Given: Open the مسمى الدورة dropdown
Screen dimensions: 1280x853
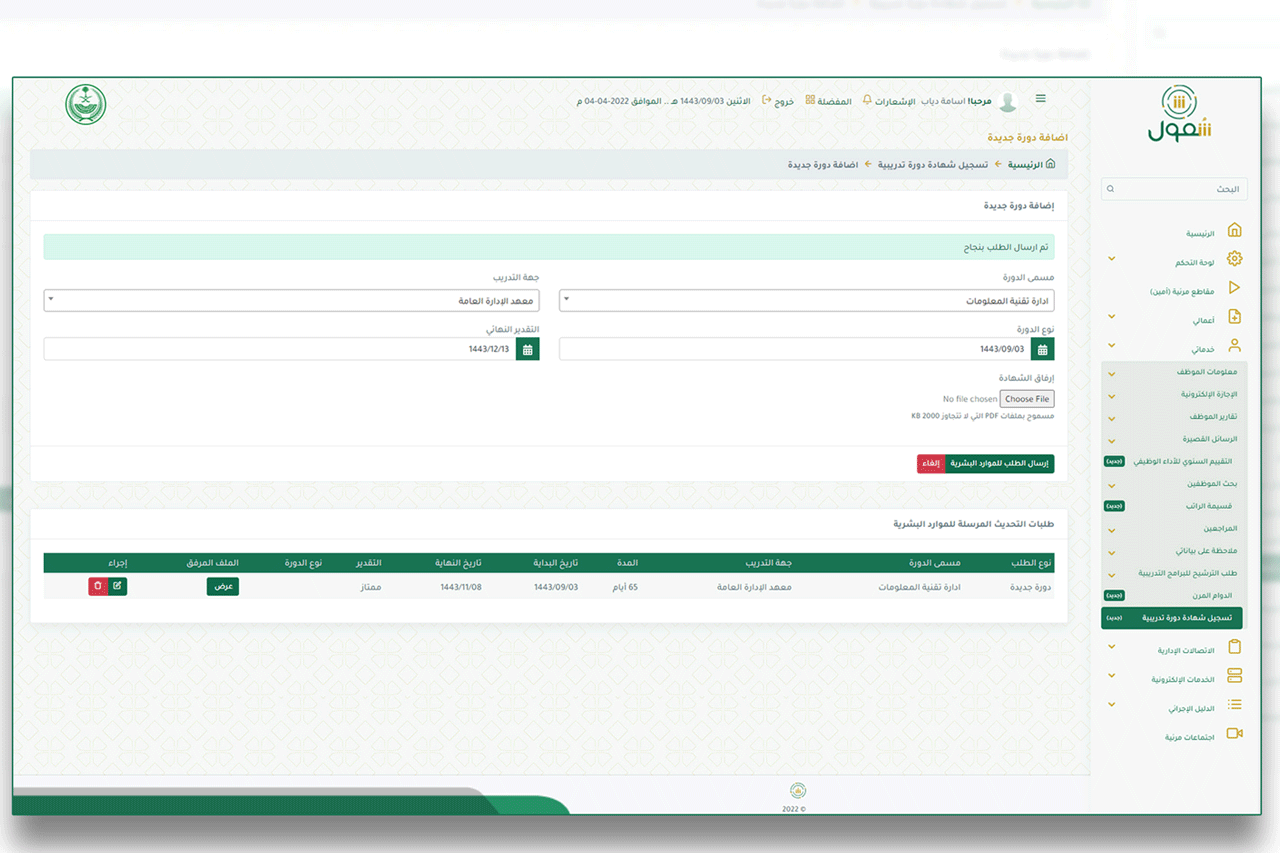Looking at the screenshot, I should 807,301.
